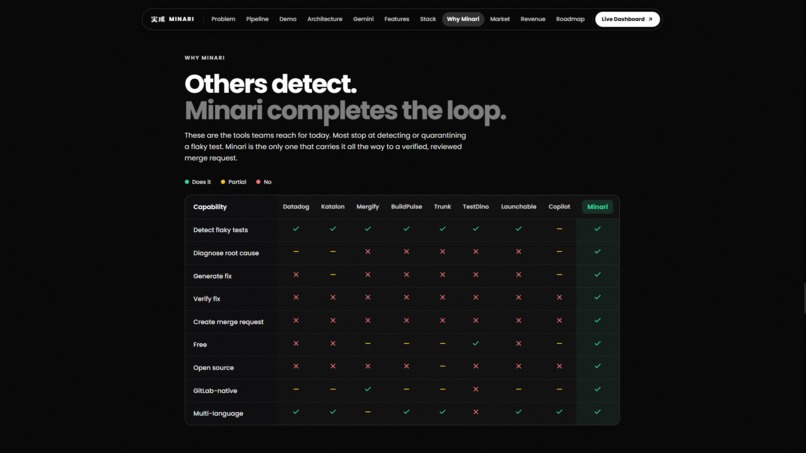Open the Demo nav link
The height and width of the screenshot is (453, 806).
coord(288,19)
